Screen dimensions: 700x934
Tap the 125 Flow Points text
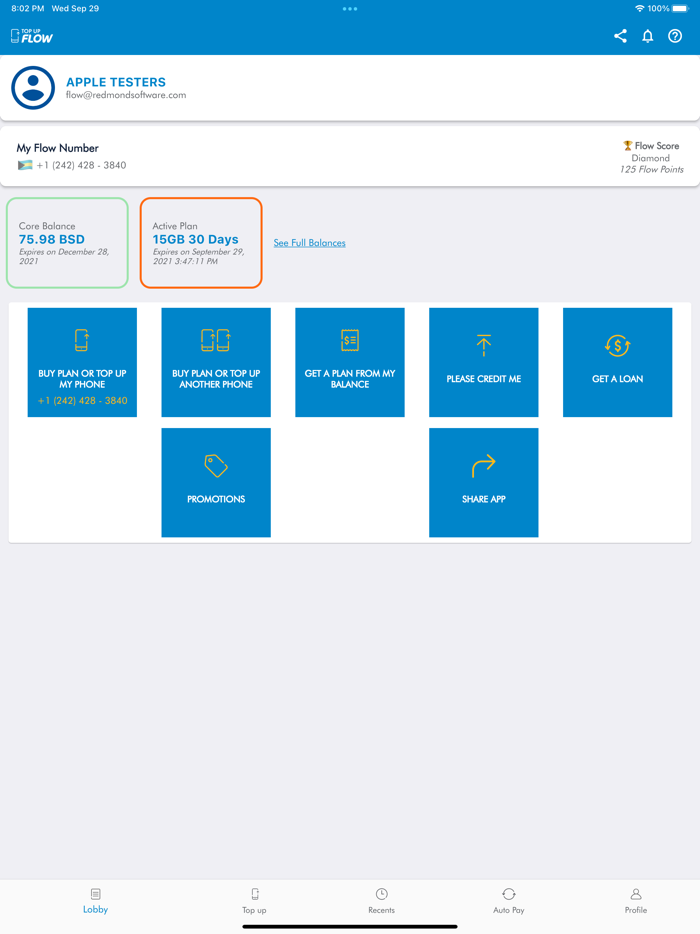(651, 170)
